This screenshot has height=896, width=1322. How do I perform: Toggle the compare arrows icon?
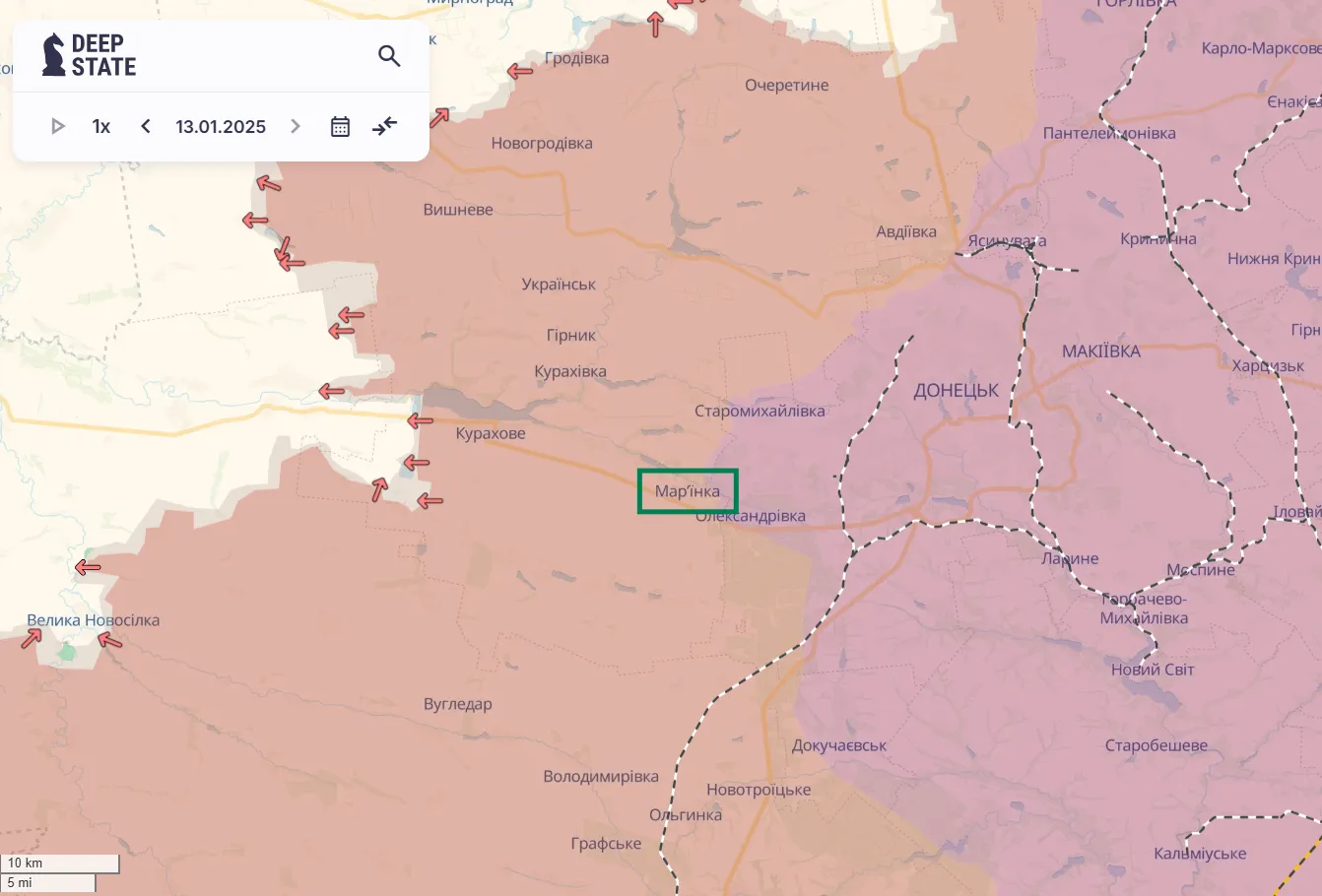pos(385,126)
